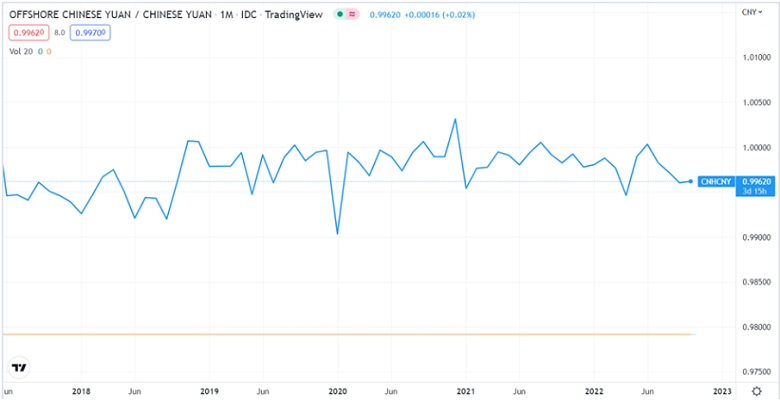This screenshot has width=780, height=405.
Task: Click the pink data-mode indicator icon
Action: 352,15
